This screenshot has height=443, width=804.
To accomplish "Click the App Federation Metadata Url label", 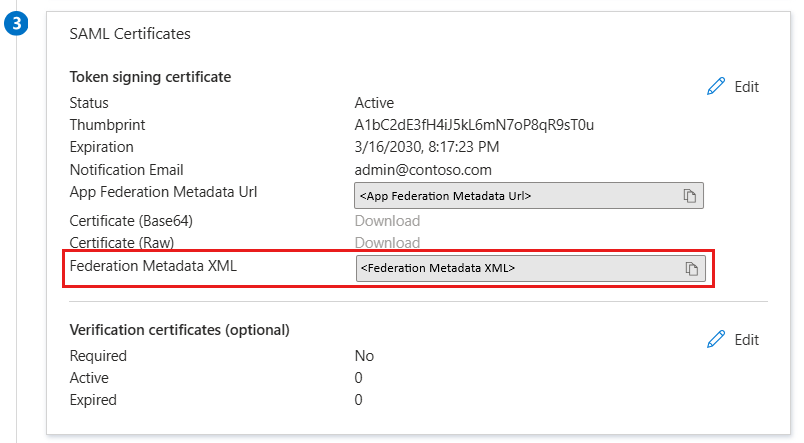I will coord(163,192).
